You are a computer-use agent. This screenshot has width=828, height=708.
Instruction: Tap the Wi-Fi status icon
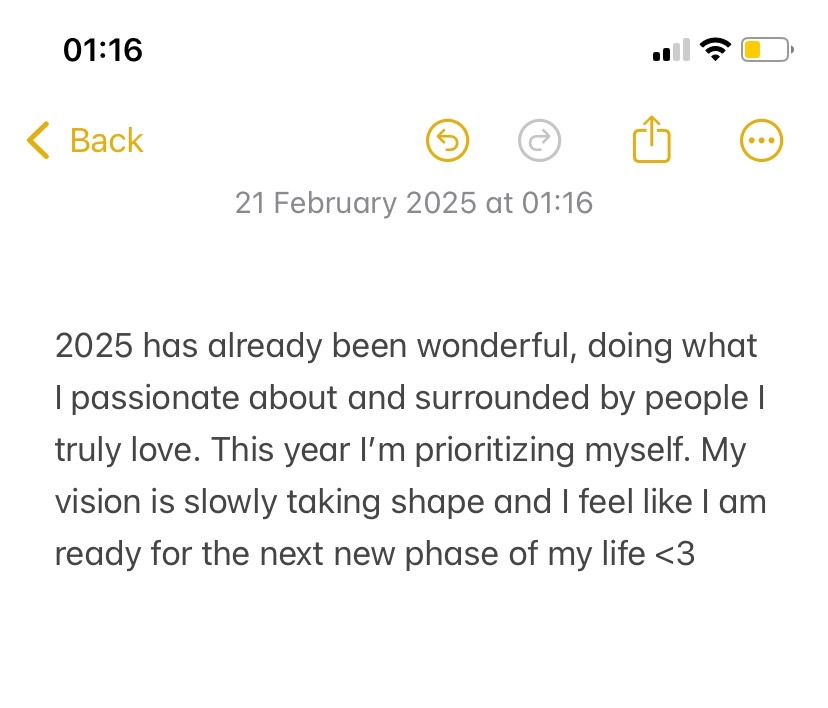(715, 49)
